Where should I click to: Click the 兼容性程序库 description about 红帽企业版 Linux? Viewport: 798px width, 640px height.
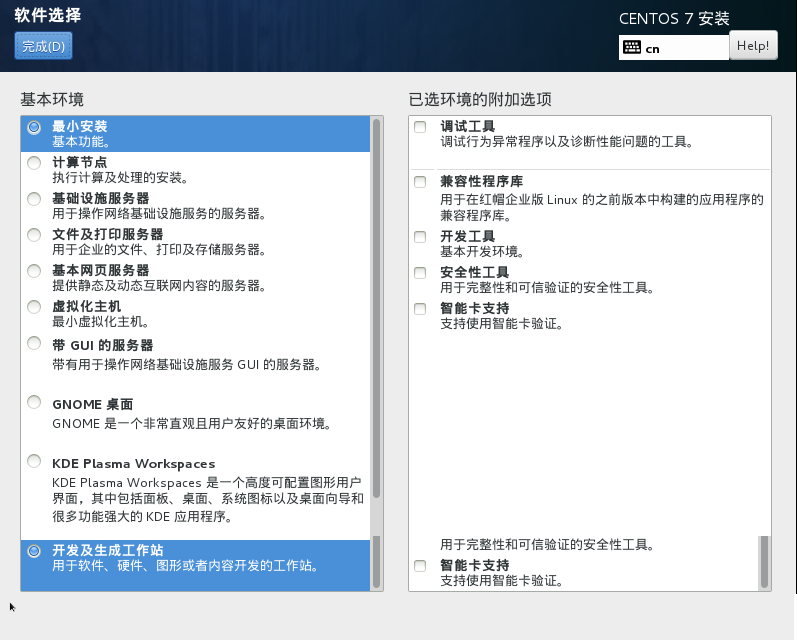602,208
